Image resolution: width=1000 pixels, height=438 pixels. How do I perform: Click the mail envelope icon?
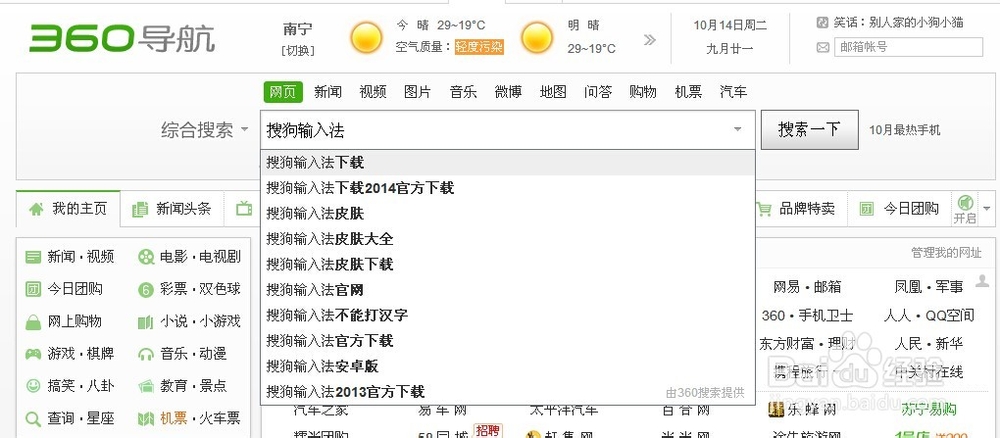coord(823,47)
